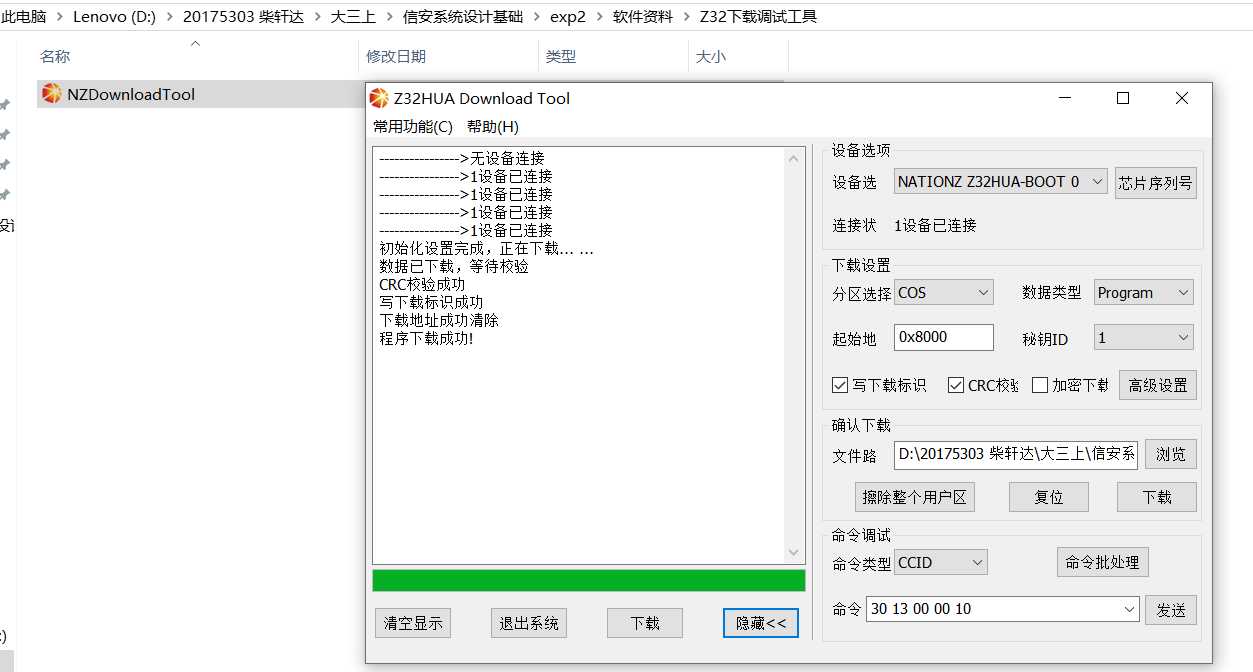Image resolution: width=1253 pixels, height=672 pixels.
Task: Enable the 加密下载 checkbox
Action: (x=1040, y=385)
